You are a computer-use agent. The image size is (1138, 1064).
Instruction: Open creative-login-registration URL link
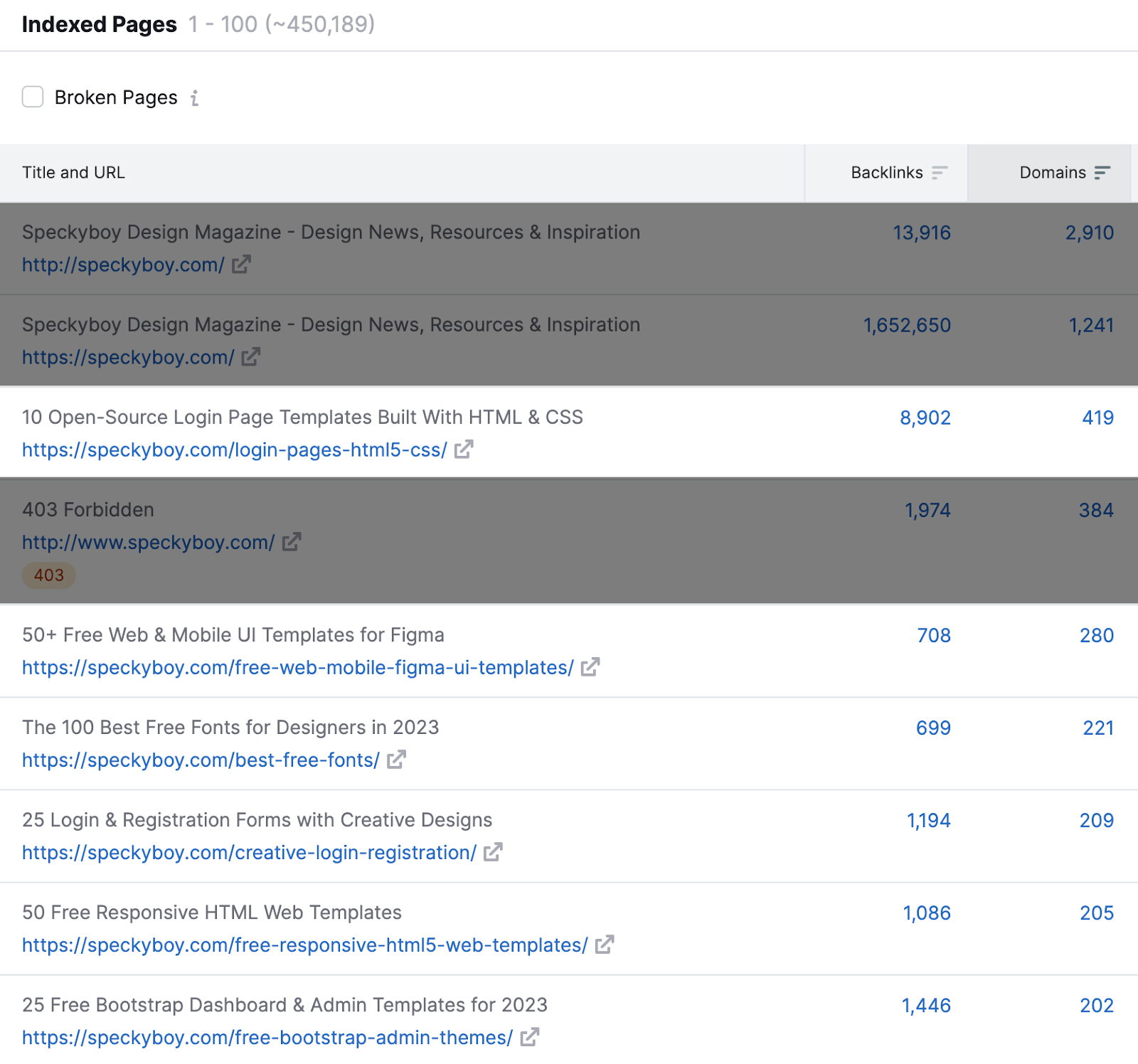(249, 852)
